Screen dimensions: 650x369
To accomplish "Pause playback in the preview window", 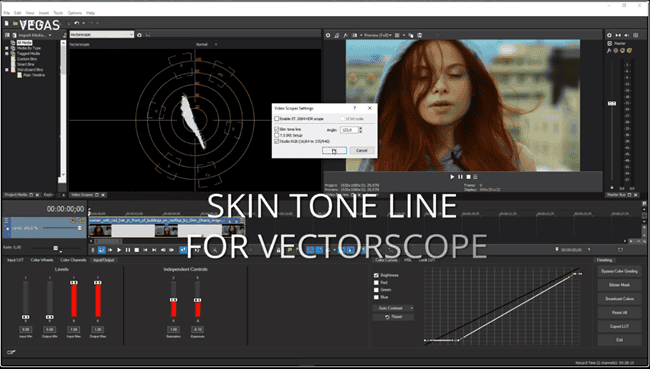I will tap(460, 177).
